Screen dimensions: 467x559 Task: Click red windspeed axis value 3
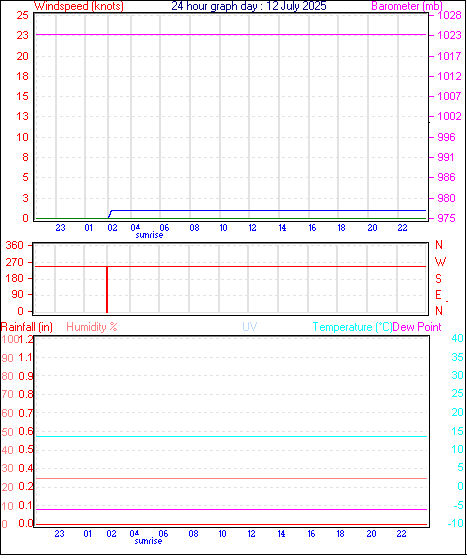(25, 198)
